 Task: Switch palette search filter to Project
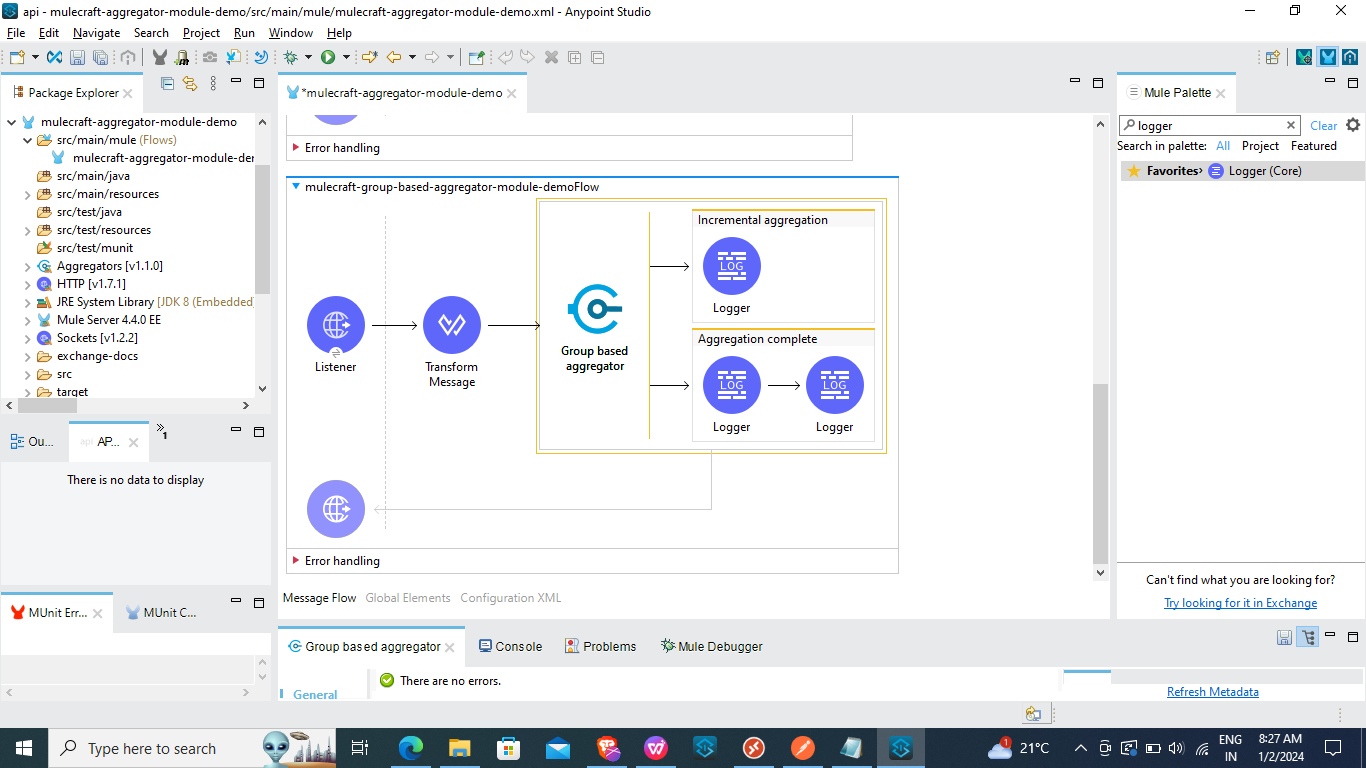point(1260,146)
